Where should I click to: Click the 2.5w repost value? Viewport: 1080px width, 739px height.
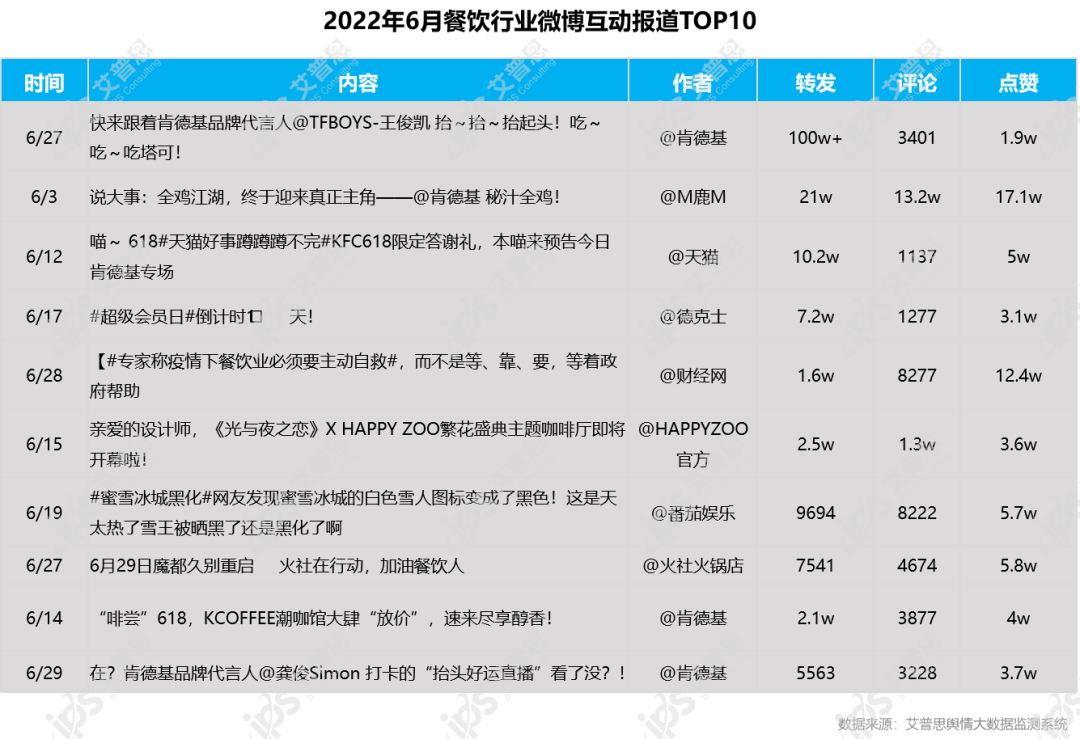click(x=816, y=444)
